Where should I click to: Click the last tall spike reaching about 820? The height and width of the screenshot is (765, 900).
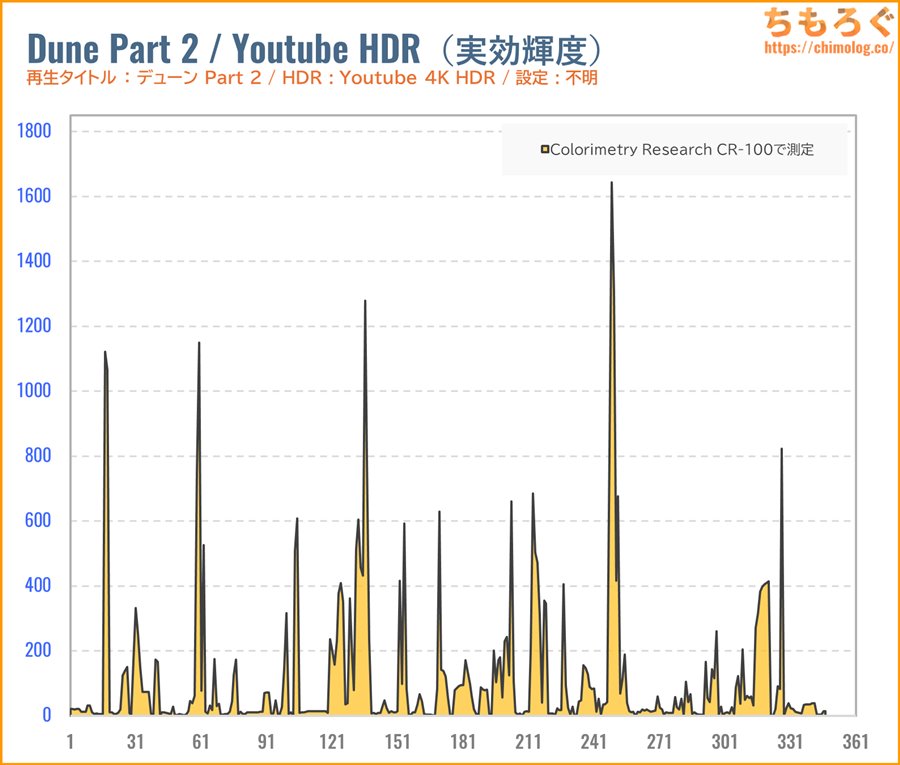pyautogui.click(x=781, y=449)
